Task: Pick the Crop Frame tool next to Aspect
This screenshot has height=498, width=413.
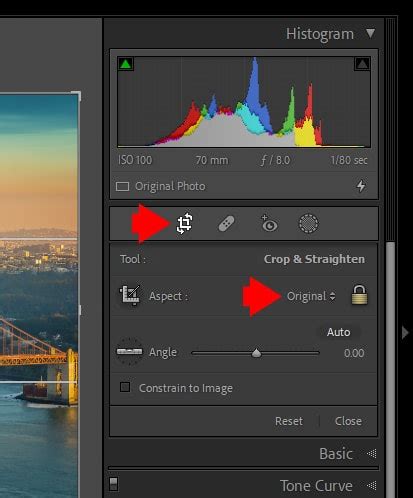Action: pyautogui.click(x=130, y=296)
